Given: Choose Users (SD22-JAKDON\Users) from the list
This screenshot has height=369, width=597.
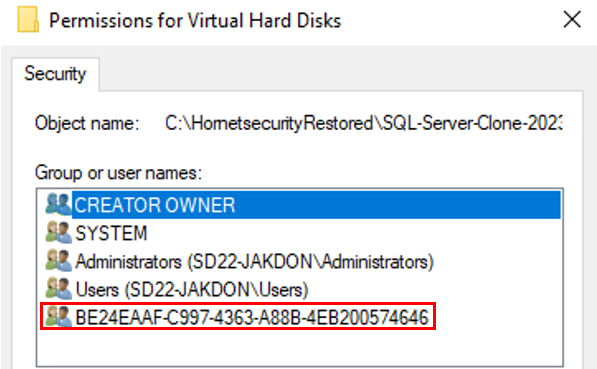Looking at the screenshot, I should [192, 290].
